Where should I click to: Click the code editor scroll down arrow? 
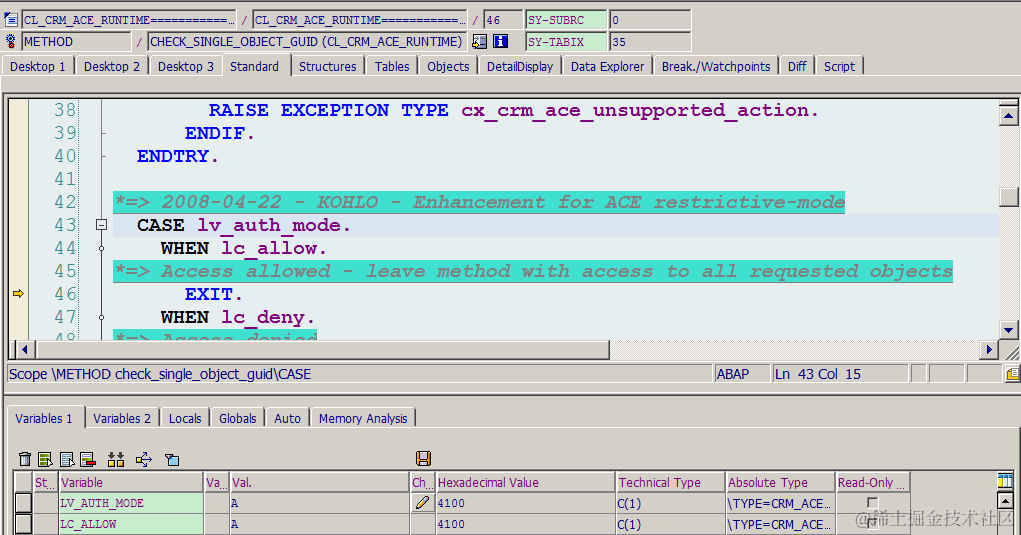coord(1009,330)
